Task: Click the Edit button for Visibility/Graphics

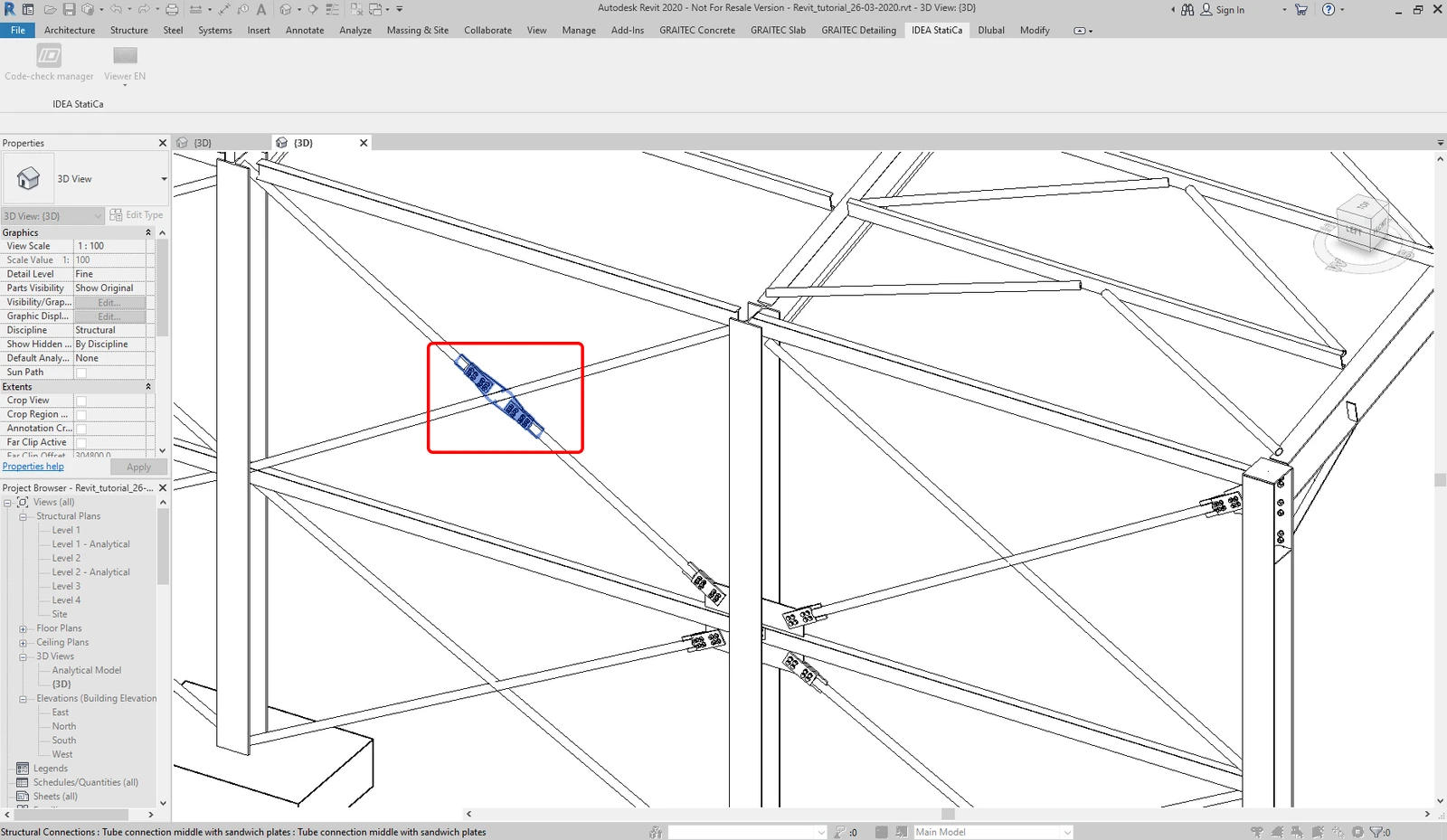Action: tap(109, 302)
